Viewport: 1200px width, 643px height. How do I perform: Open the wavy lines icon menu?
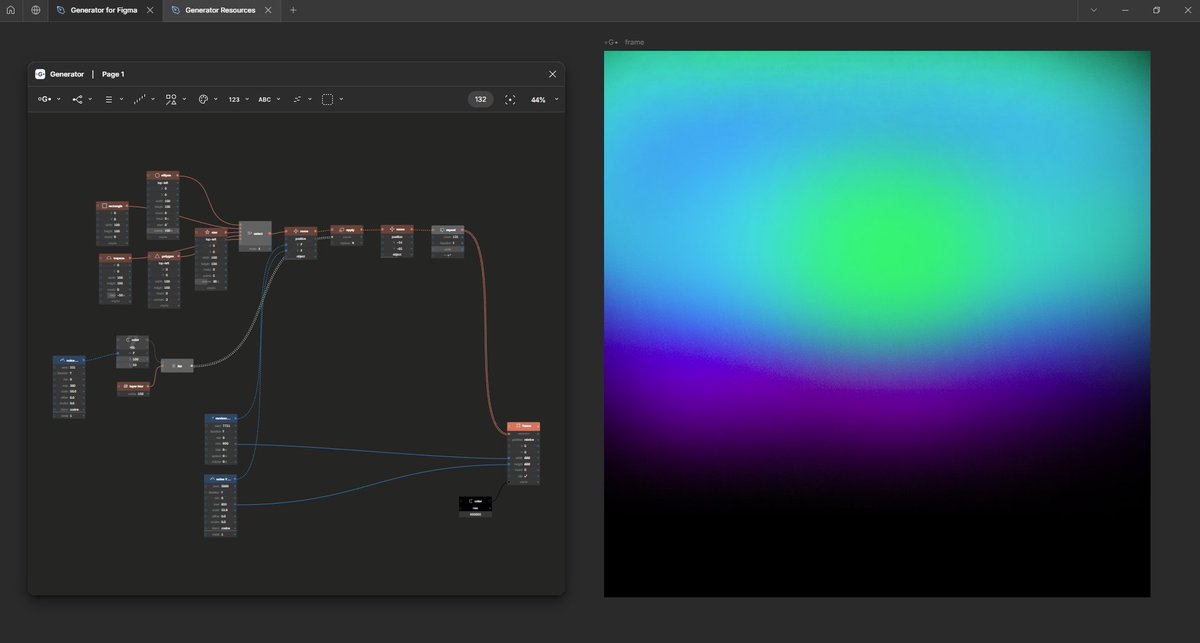tap(297, 100)
